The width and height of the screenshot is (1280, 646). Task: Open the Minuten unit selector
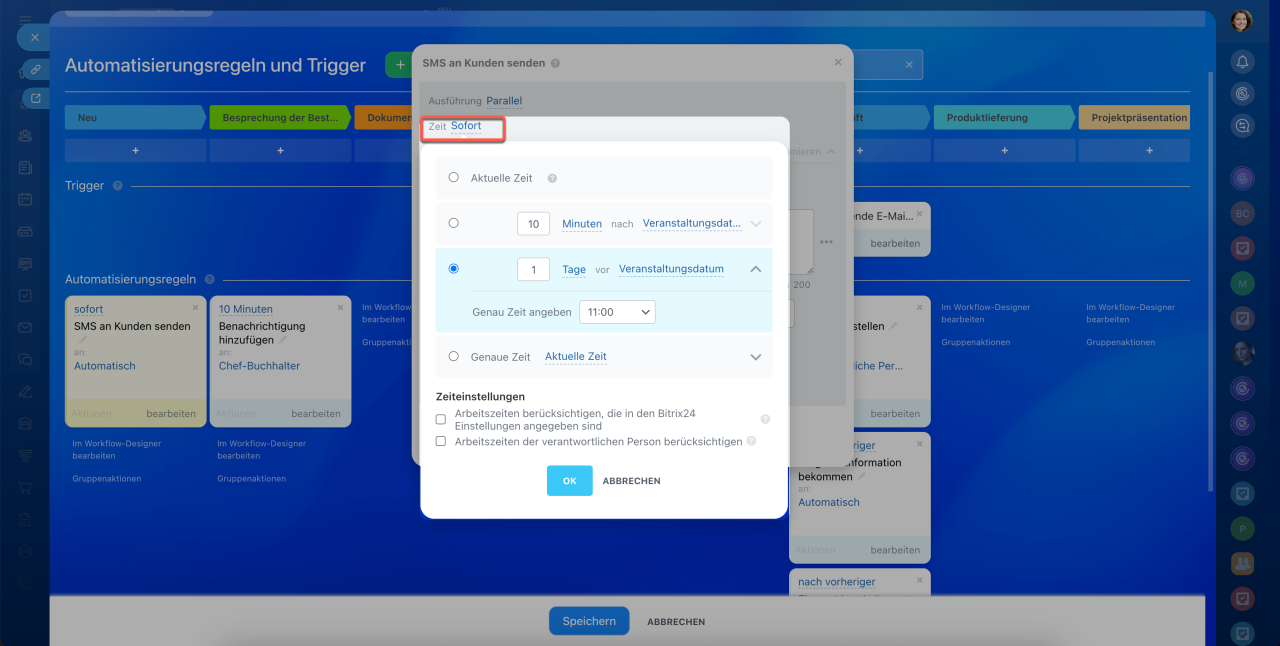(x=582, y=224)
